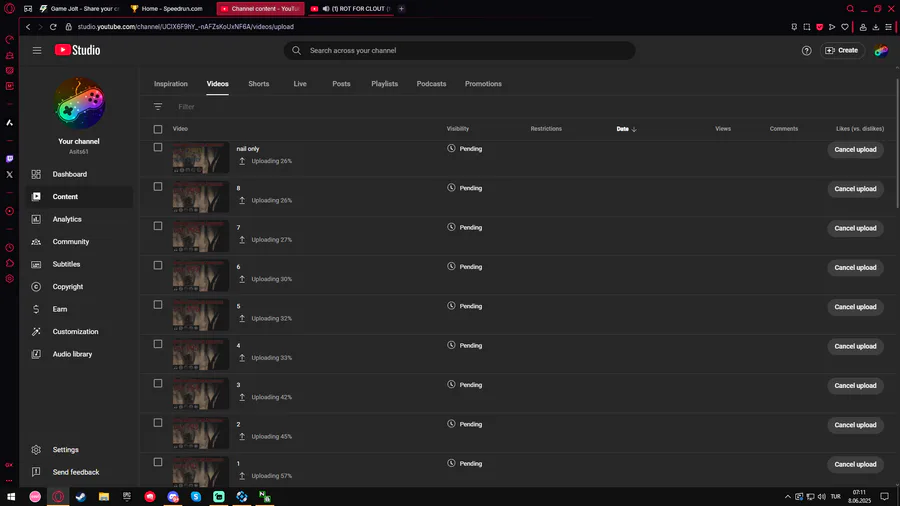Cancel upload of video 1
The image size is (900, 506).
click(x=855, y=464)
